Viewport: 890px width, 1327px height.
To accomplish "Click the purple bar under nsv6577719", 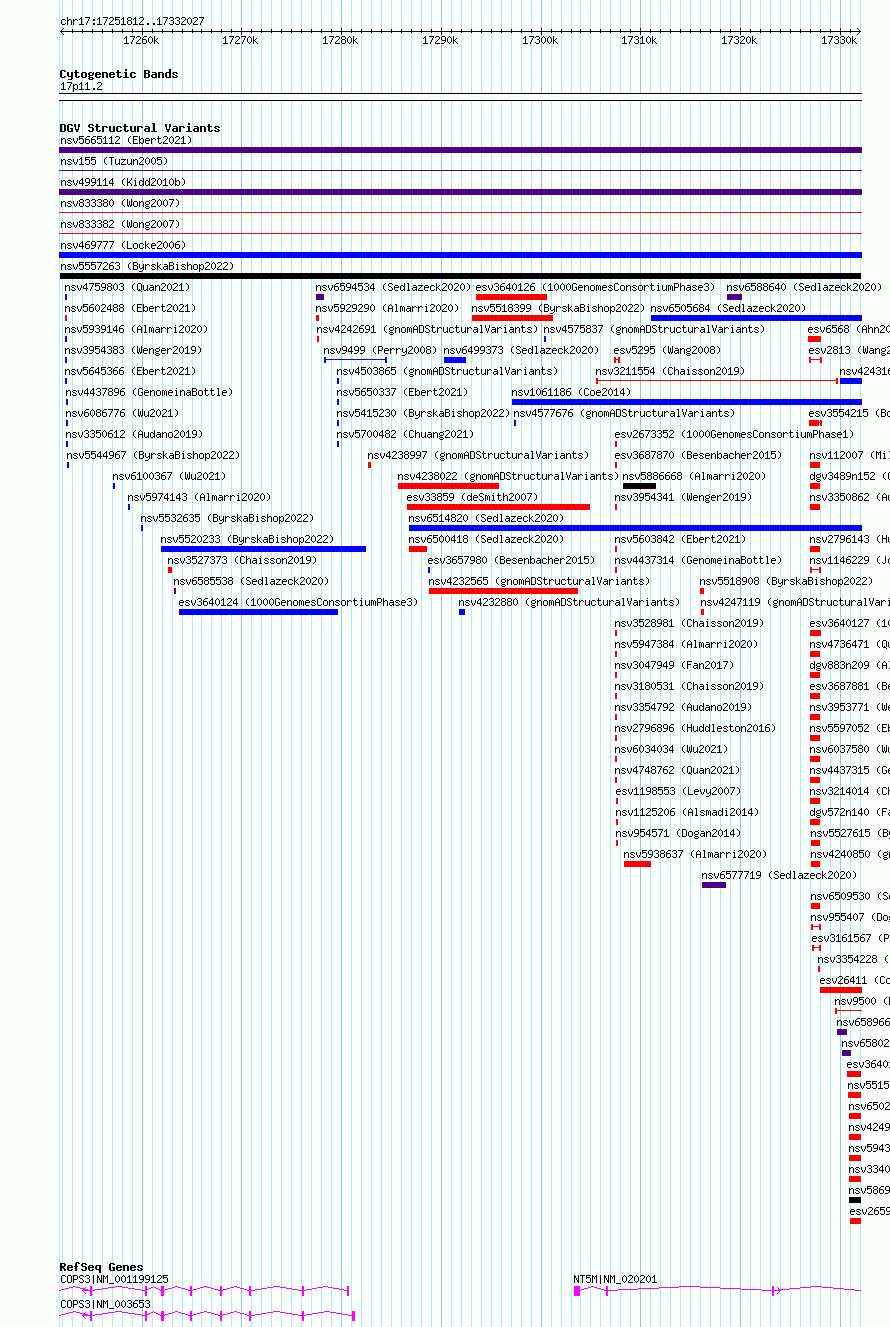I will (714, 885).
